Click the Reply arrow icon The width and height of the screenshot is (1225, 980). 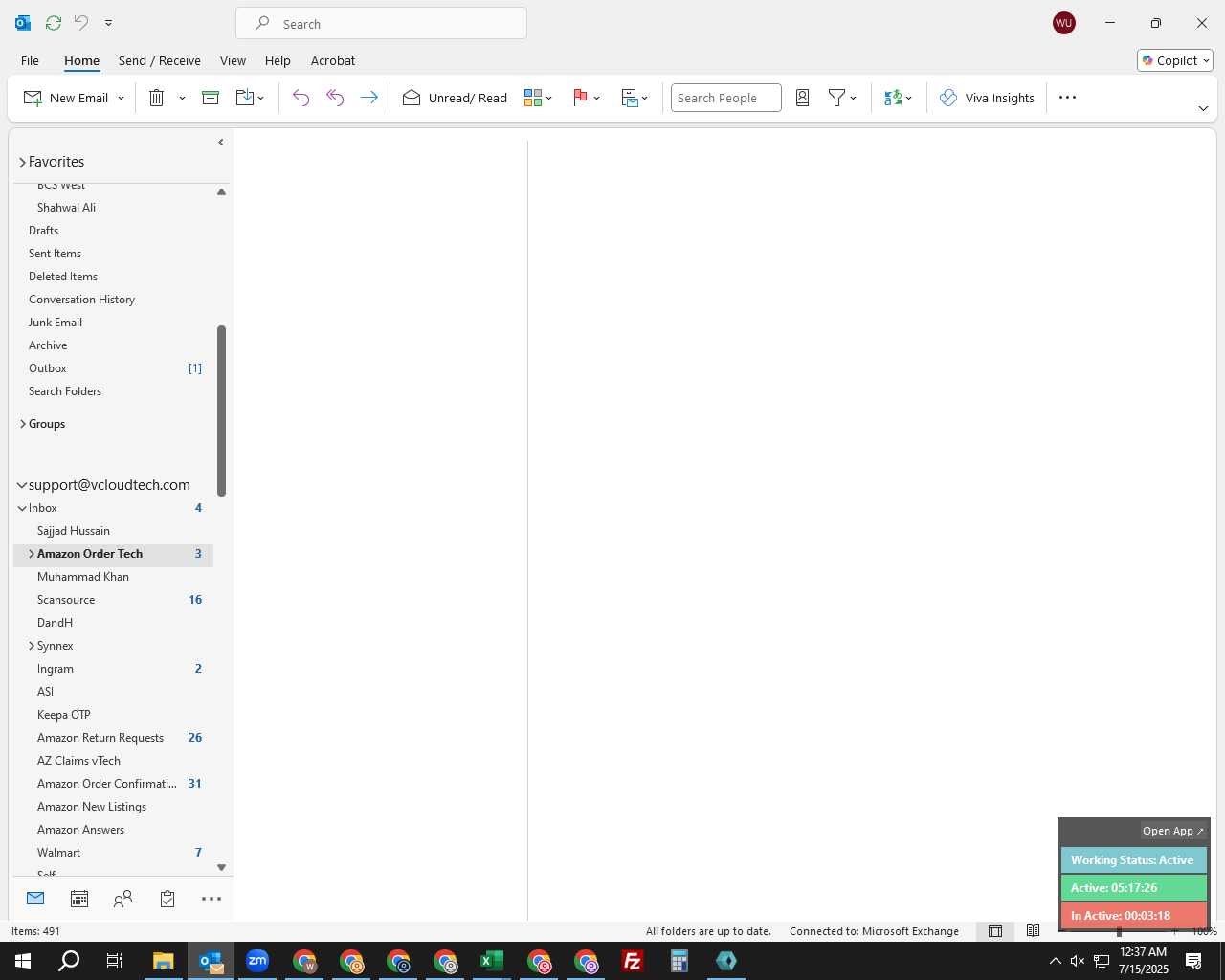coord(301,98)
